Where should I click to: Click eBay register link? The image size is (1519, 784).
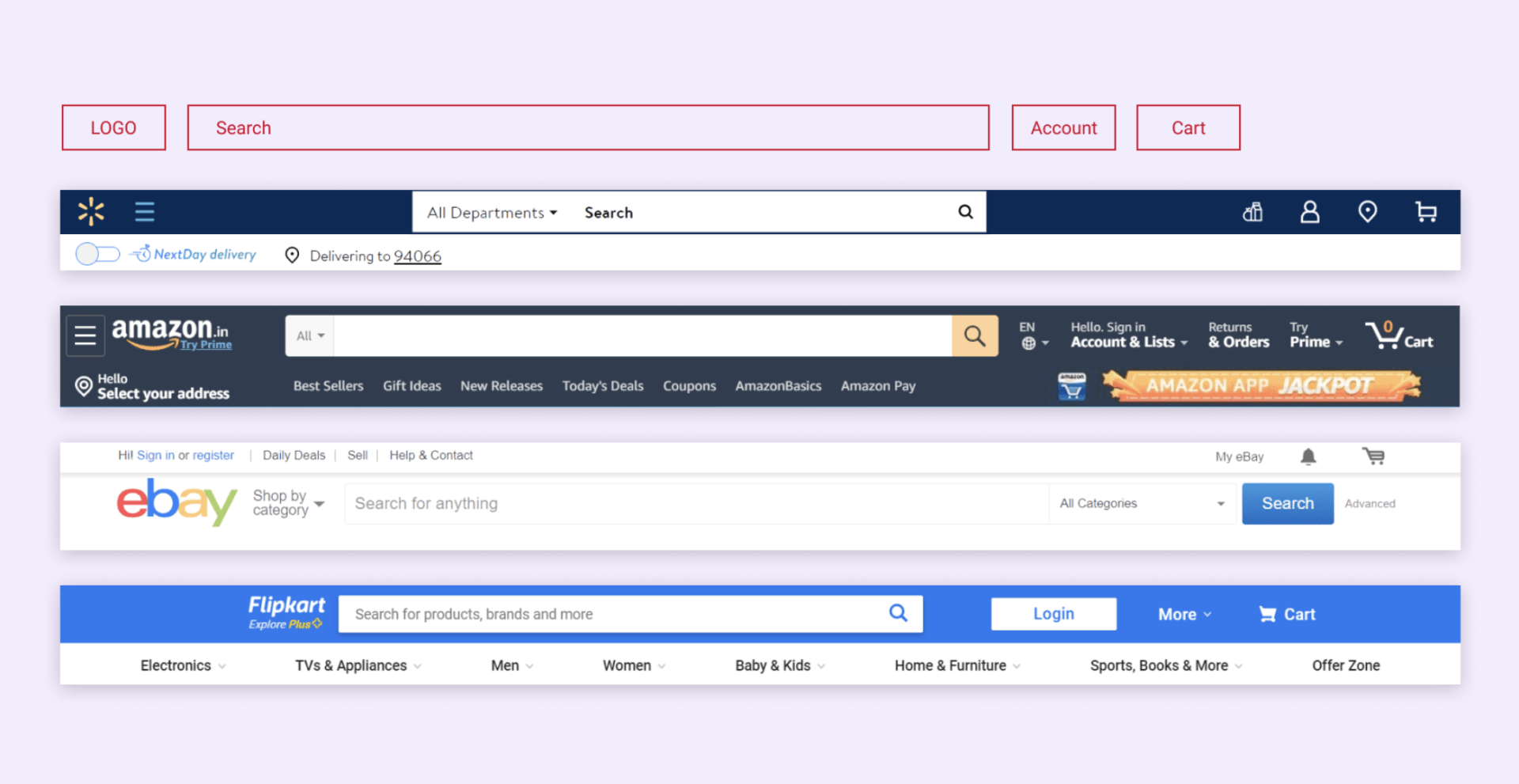click(214, 456)
